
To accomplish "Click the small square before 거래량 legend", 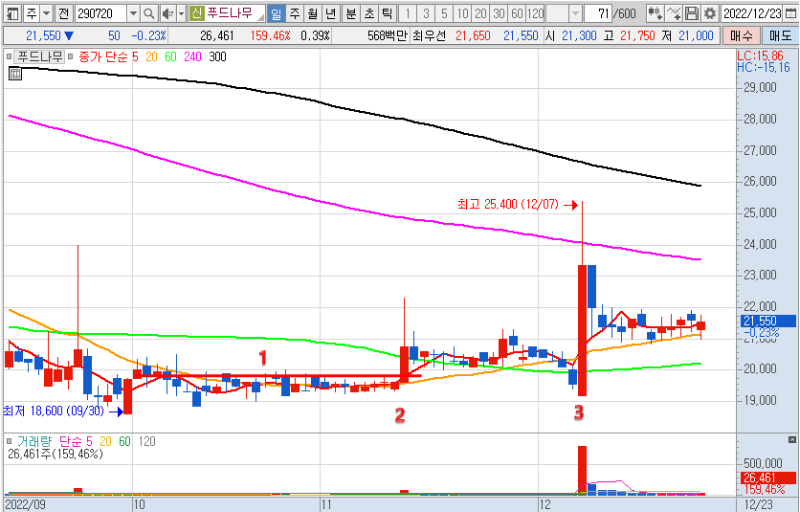I will click(9, 441).
